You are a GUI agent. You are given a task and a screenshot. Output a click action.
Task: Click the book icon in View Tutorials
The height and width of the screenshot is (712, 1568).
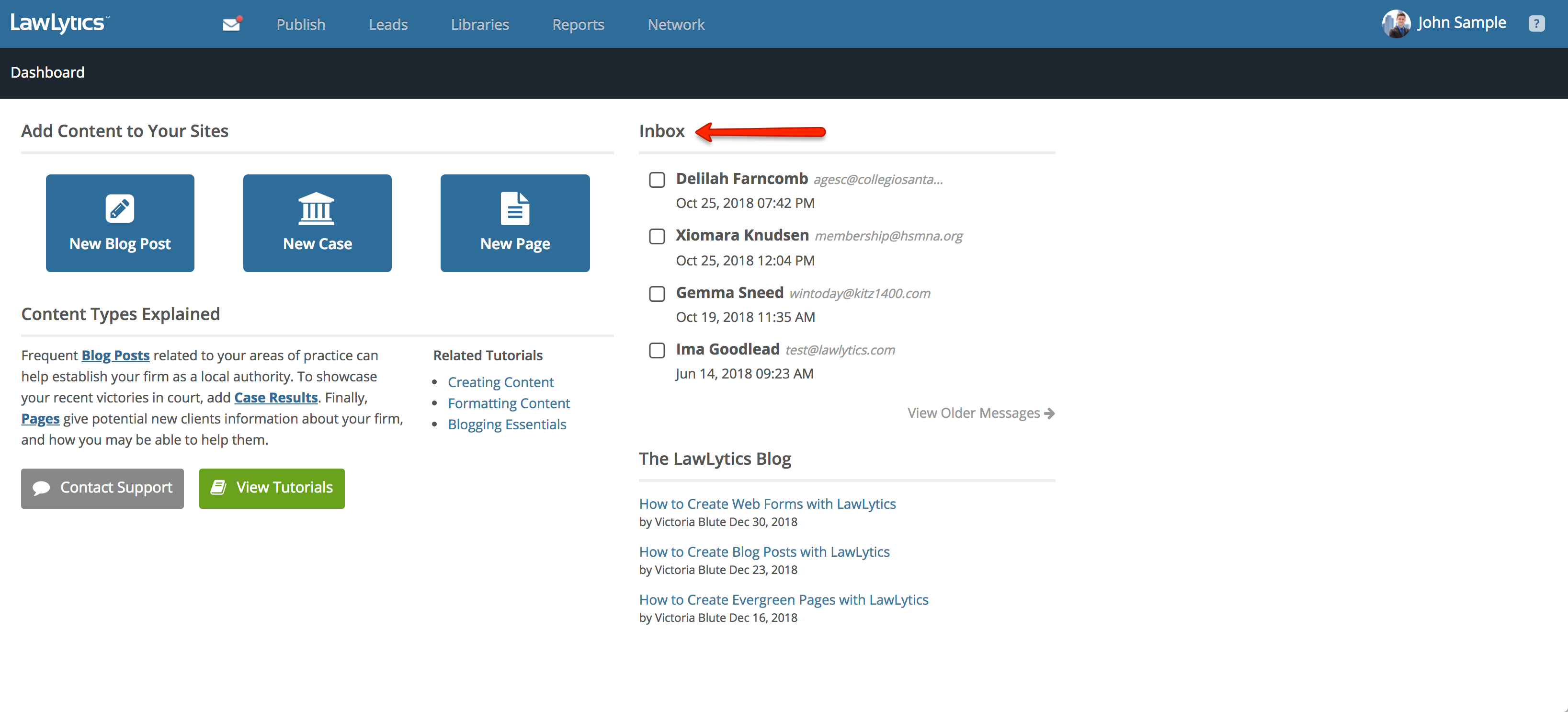[218, 487]
